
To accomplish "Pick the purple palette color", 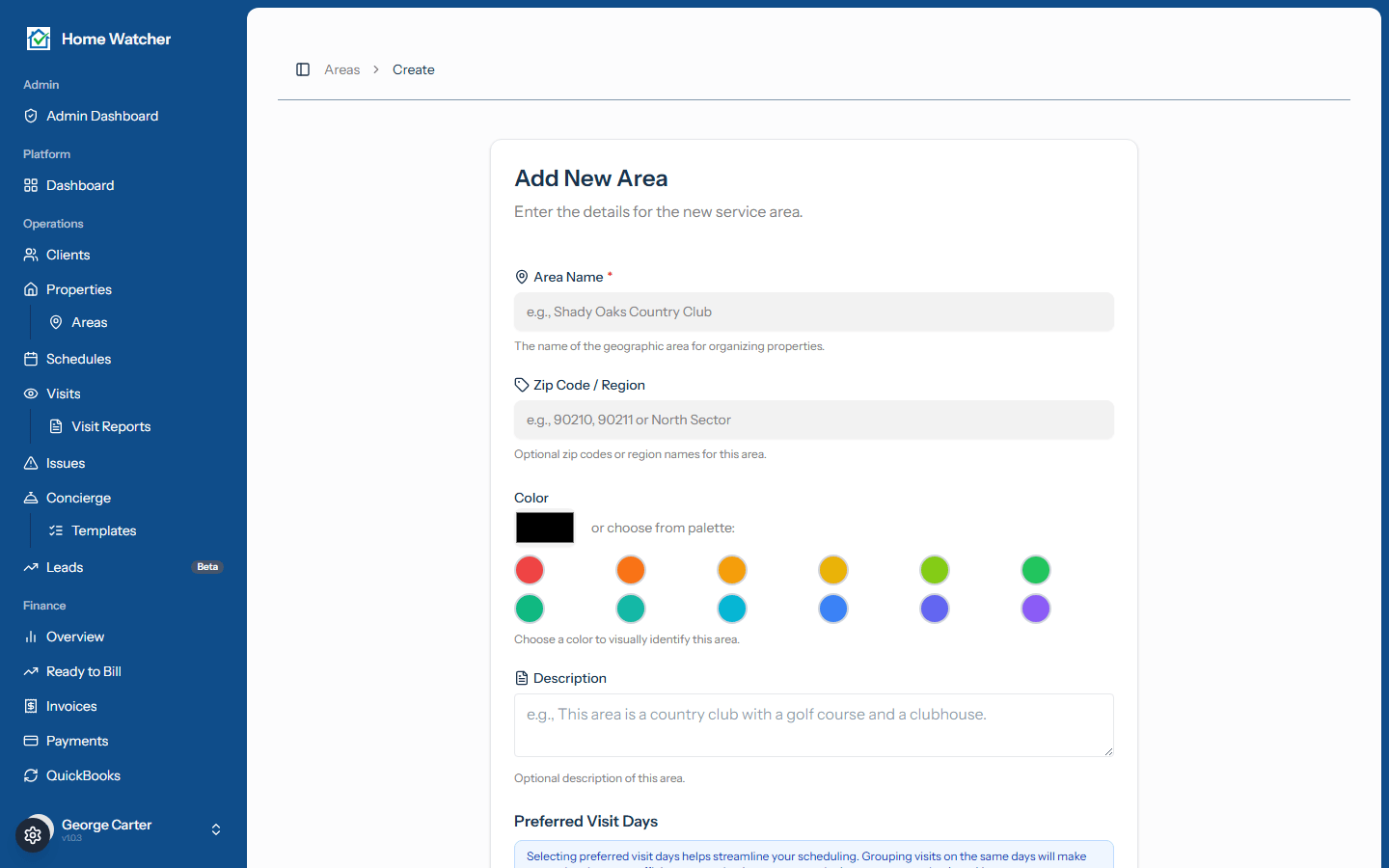I will [1036, 609].
